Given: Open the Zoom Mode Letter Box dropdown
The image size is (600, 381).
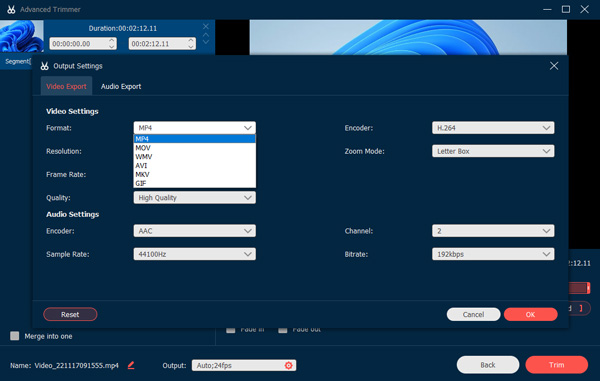Looking at the screenshot, I should [493, 151].
